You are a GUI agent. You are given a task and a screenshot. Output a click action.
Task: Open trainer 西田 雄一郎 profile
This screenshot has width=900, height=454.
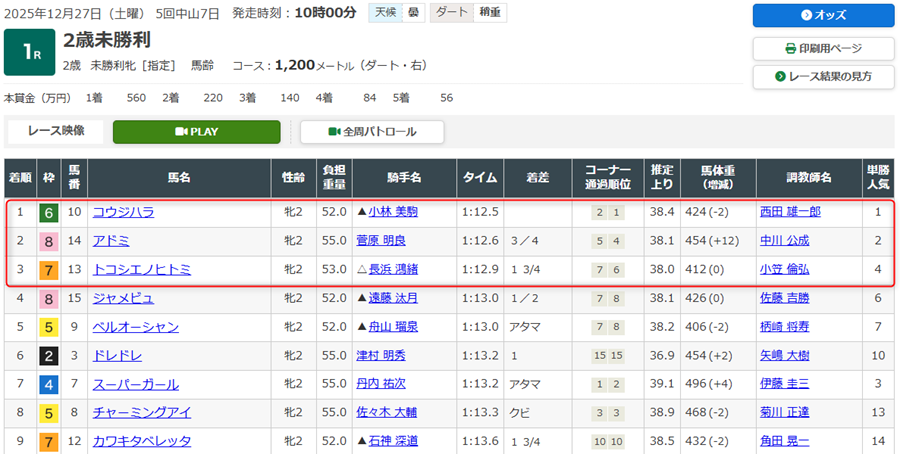[790, 212]
